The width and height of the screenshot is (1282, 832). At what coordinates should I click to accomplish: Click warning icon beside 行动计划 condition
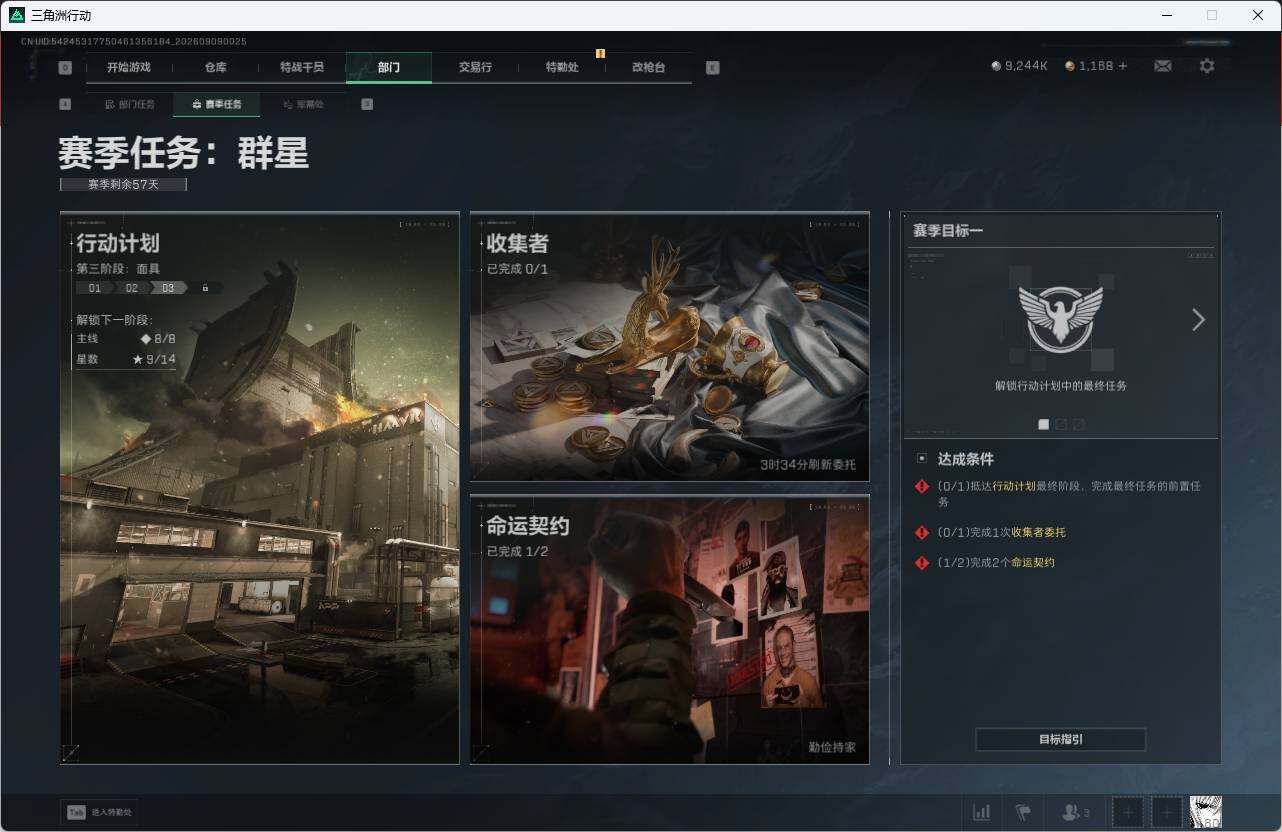[x=922, y=487]
